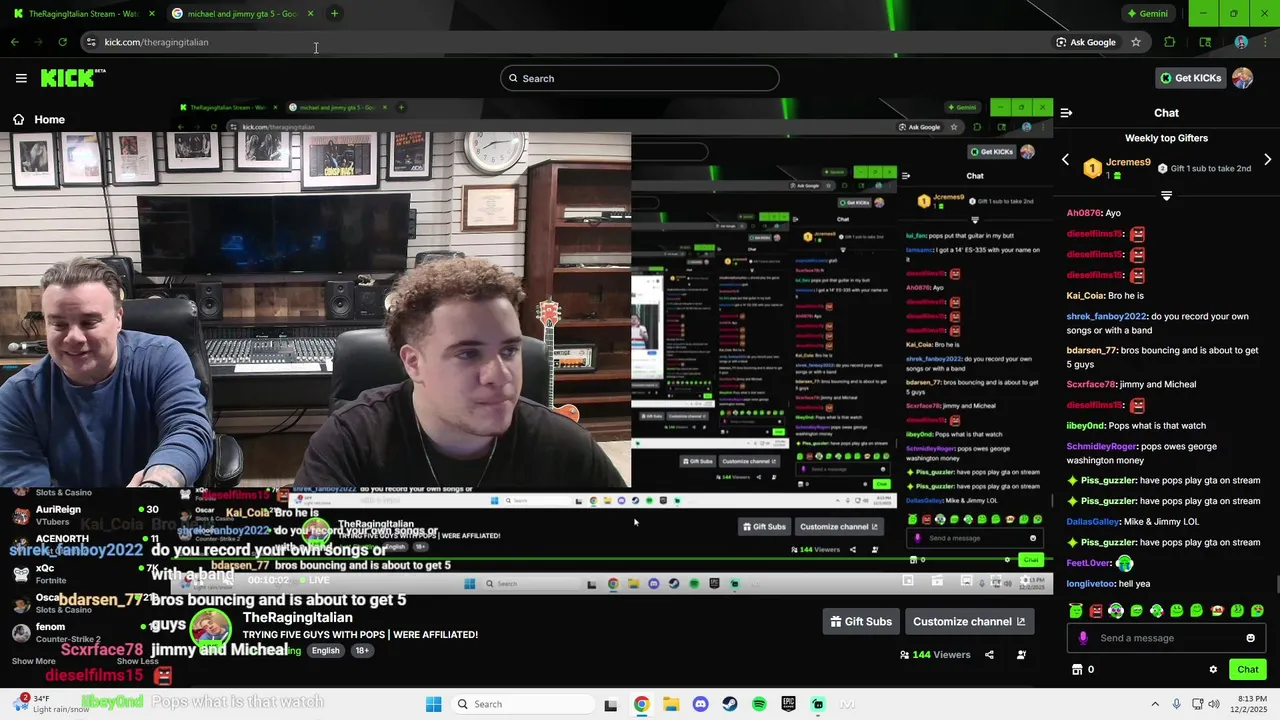Viewport: 1280px width, 720px height.
Task: Open the Chrome three-dot menu
Action: (x=1267, y=42)
